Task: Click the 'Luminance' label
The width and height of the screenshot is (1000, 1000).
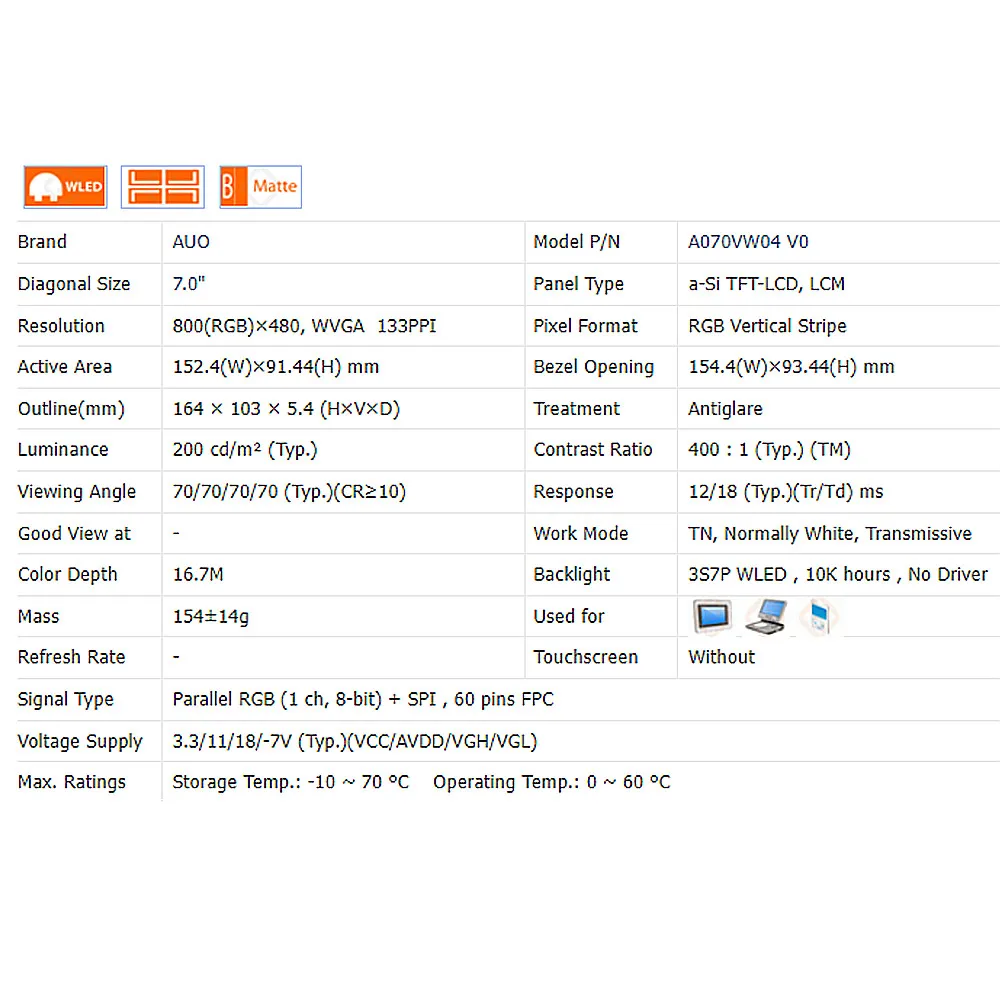Action: tap(63, 450)
